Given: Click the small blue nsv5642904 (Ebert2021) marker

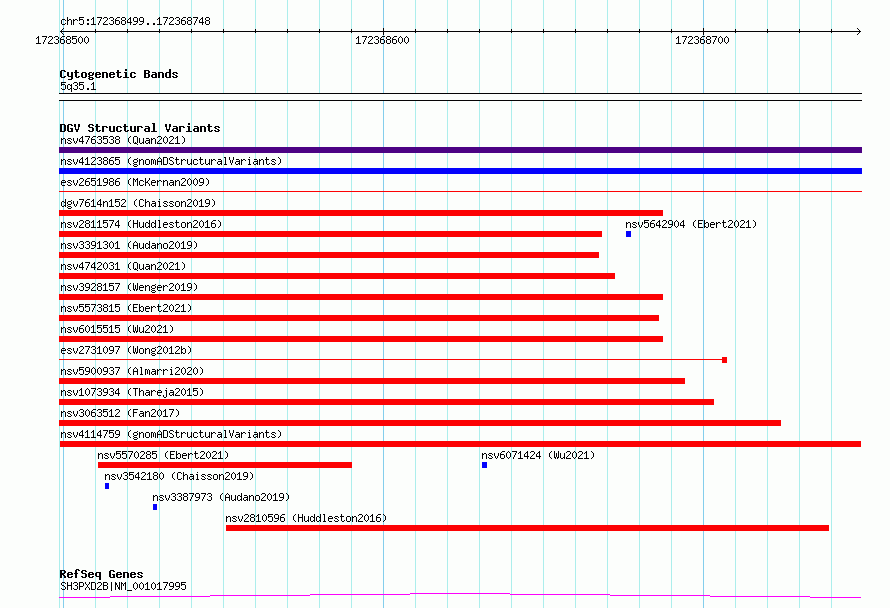Looking at the screenshot, I should 628,234.
